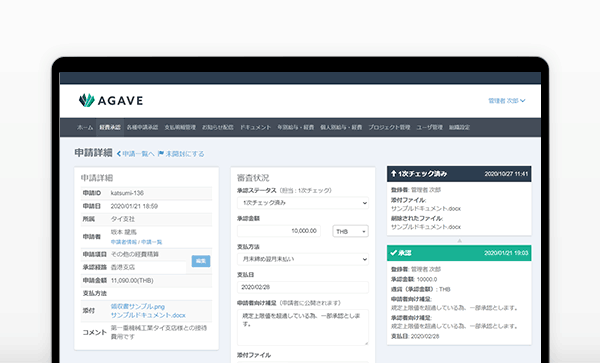Open the ドキュメント menu item

click(x=255, y=127)
